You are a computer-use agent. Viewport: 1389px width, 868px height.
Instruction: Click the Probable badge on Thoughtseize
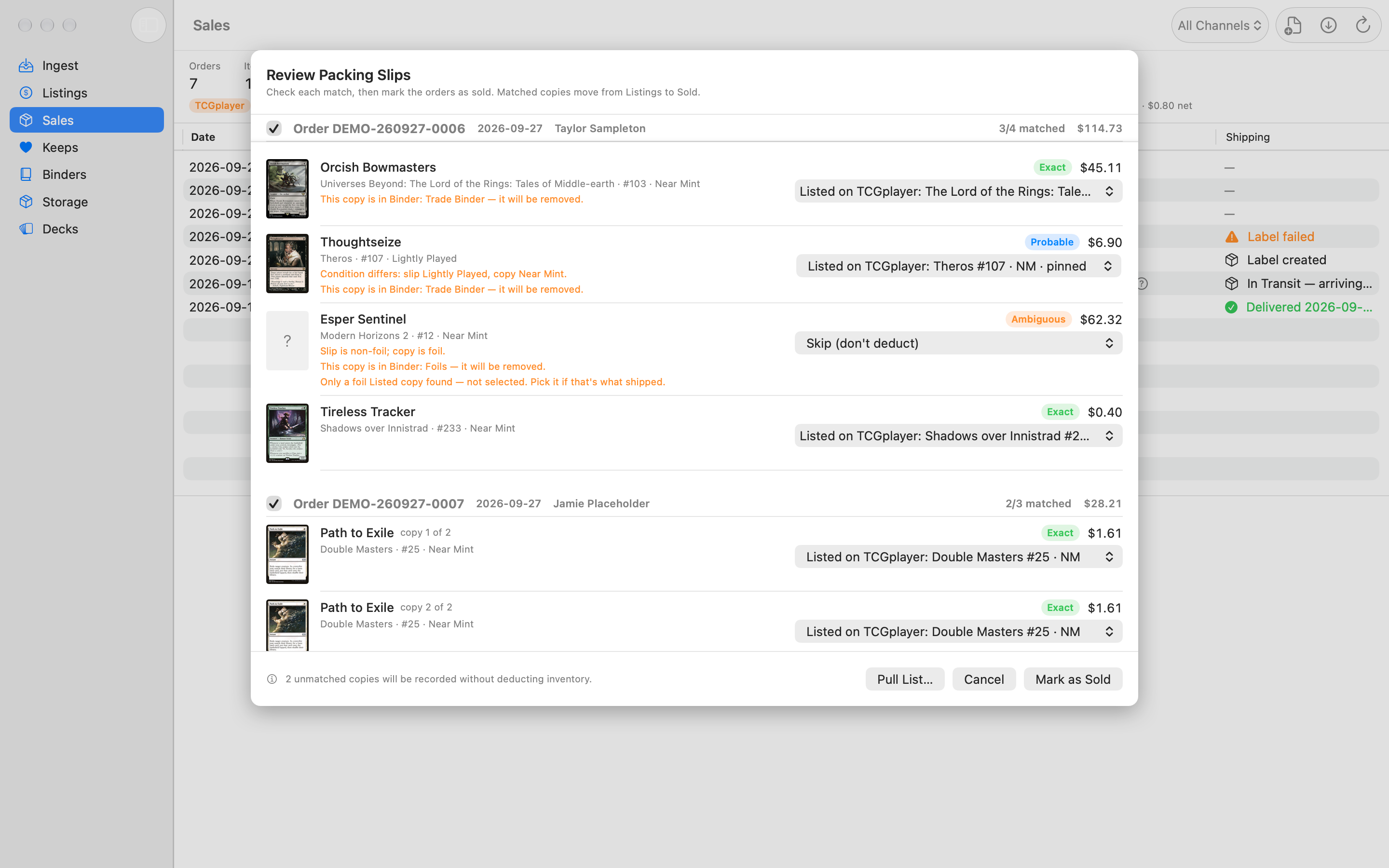(x=1052, y=242)
